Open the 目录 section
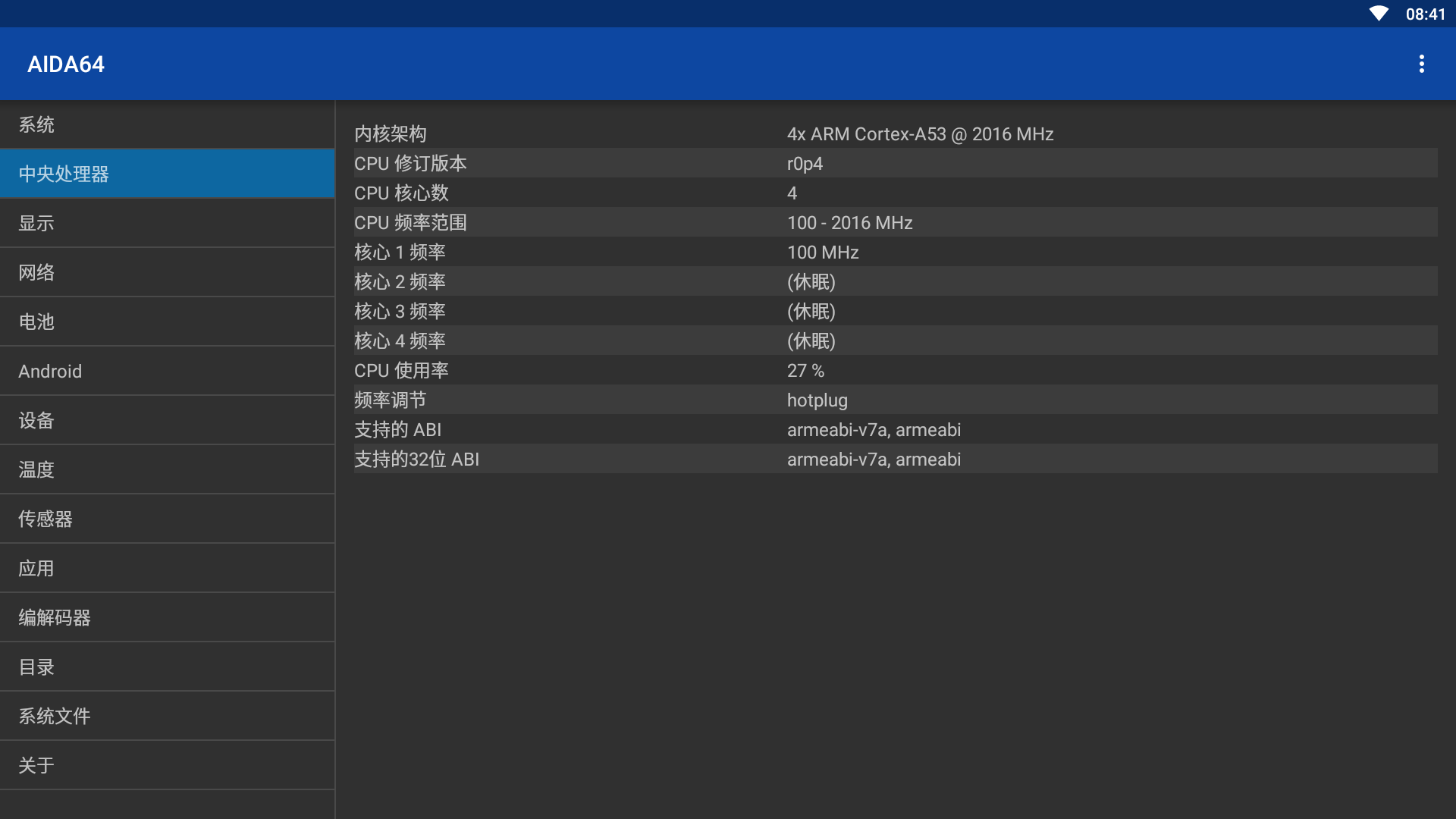Viewport: 1456px width, 819px height. coord(167,667)
